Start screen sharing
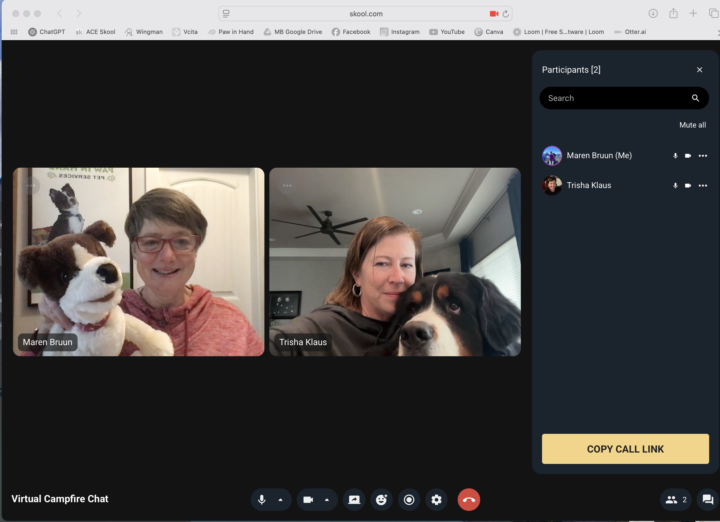The image size is (720, 522). [354, 500]
